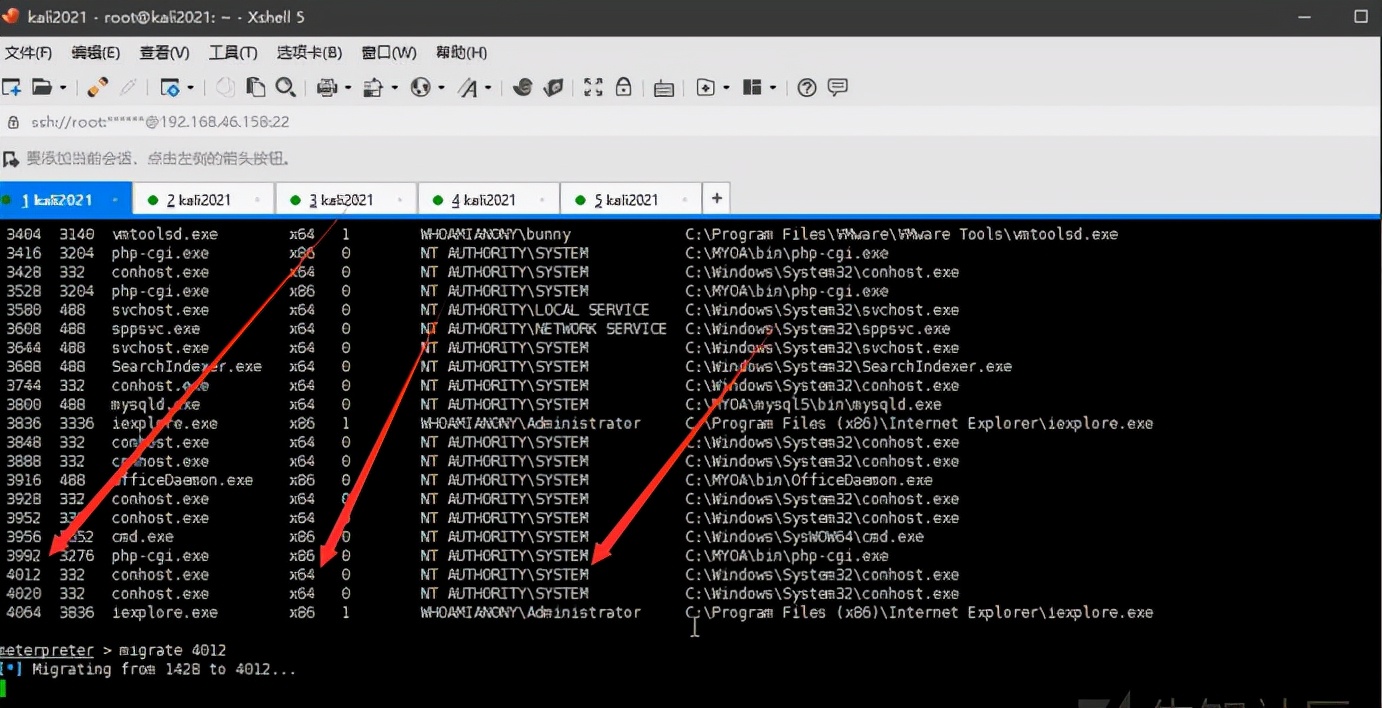Viewport: 1382px width, 708px height.
Task: Toggle full screen mode icon
Action: point(594,88)
